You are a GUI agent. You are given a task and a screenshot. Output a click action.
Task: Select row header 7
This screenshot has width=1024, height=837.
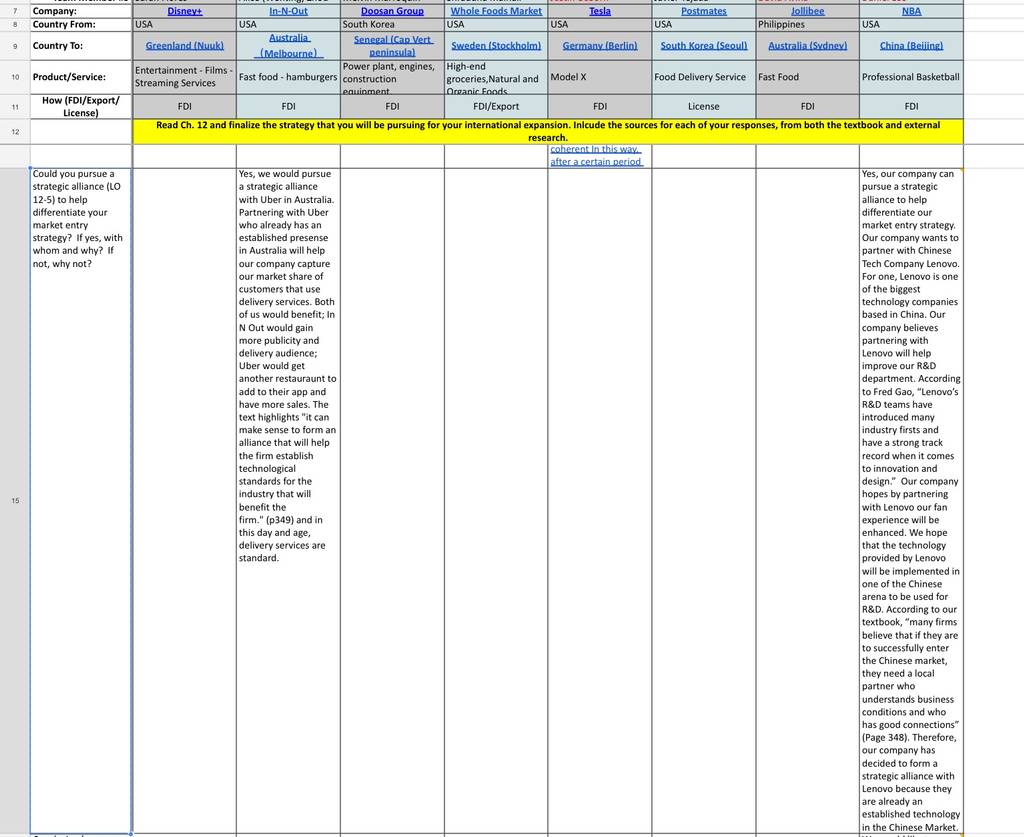(x=15, y=11)
